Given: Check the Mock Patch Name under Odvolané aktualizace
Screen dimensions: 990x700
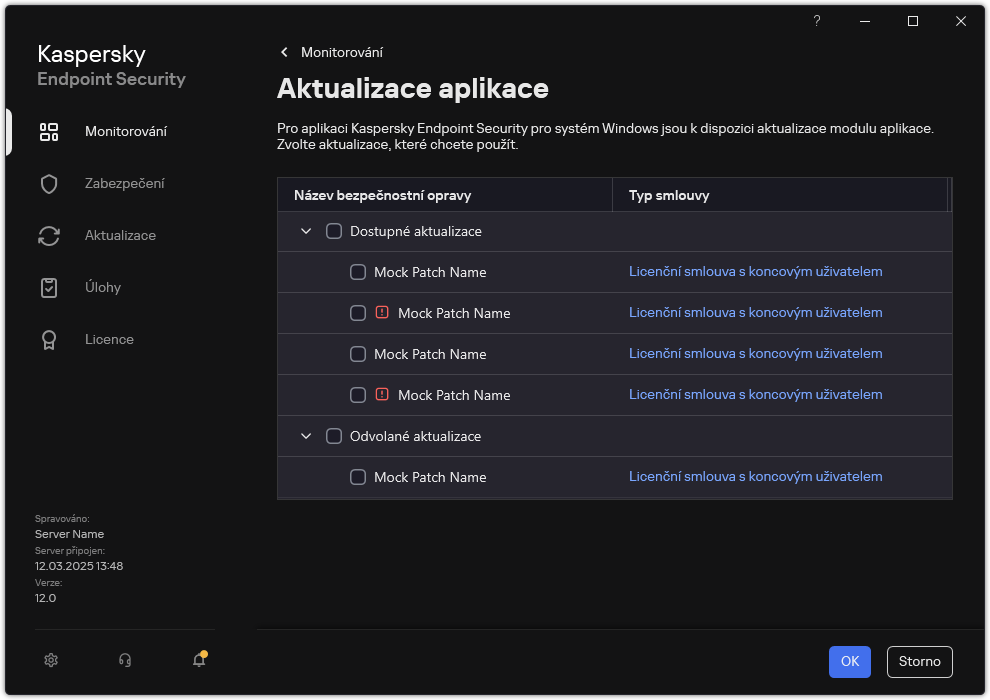Looking at the screenshot, I should click(x=357, y=477).
